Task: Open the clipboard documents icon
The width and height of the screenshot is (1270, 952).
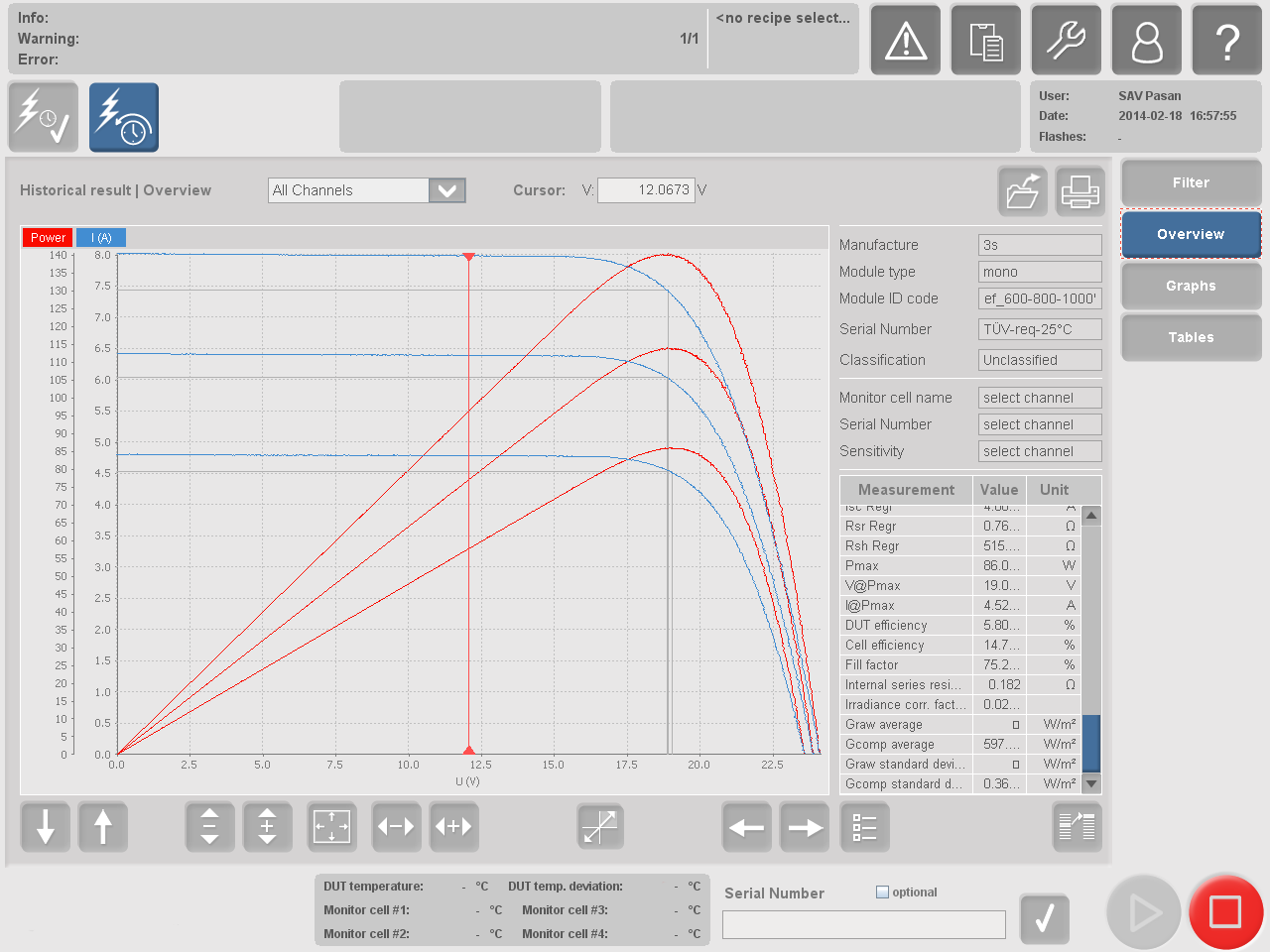Action: coord(985,41)
